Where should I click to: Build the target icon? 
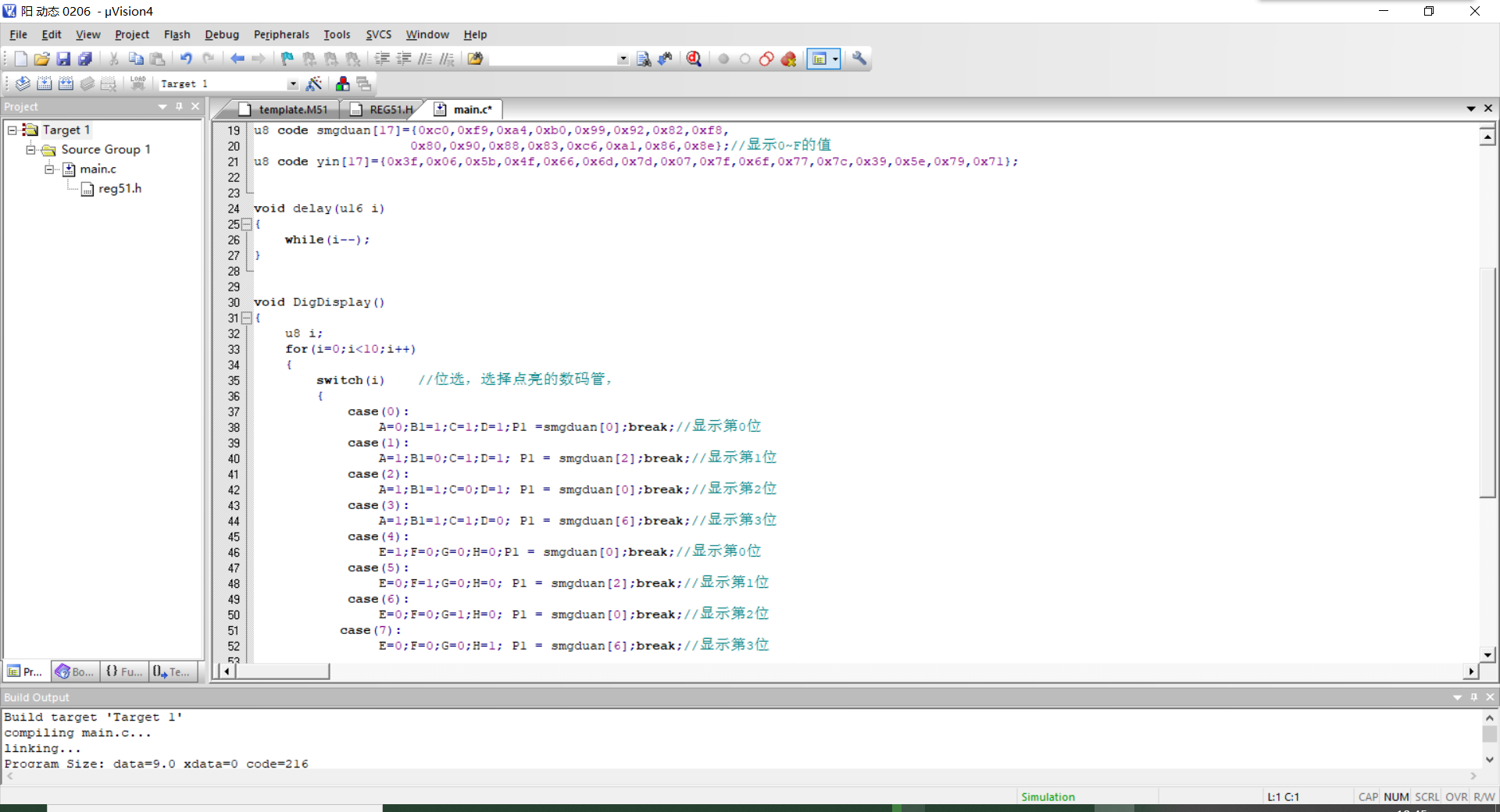coord(45,84)
